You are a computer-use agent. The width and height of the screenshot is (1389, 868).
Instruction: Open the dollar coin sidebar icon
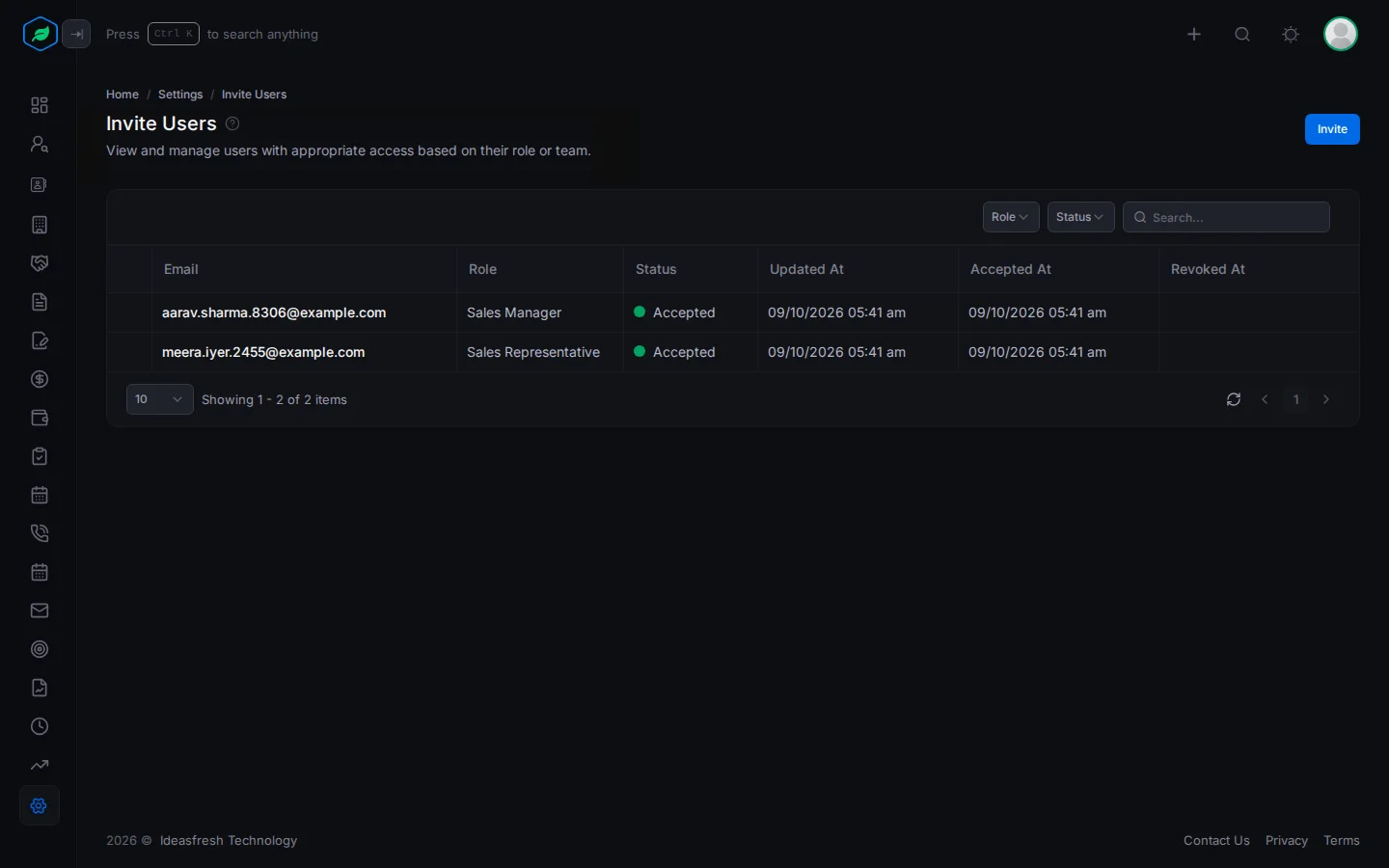pos(40,379)
